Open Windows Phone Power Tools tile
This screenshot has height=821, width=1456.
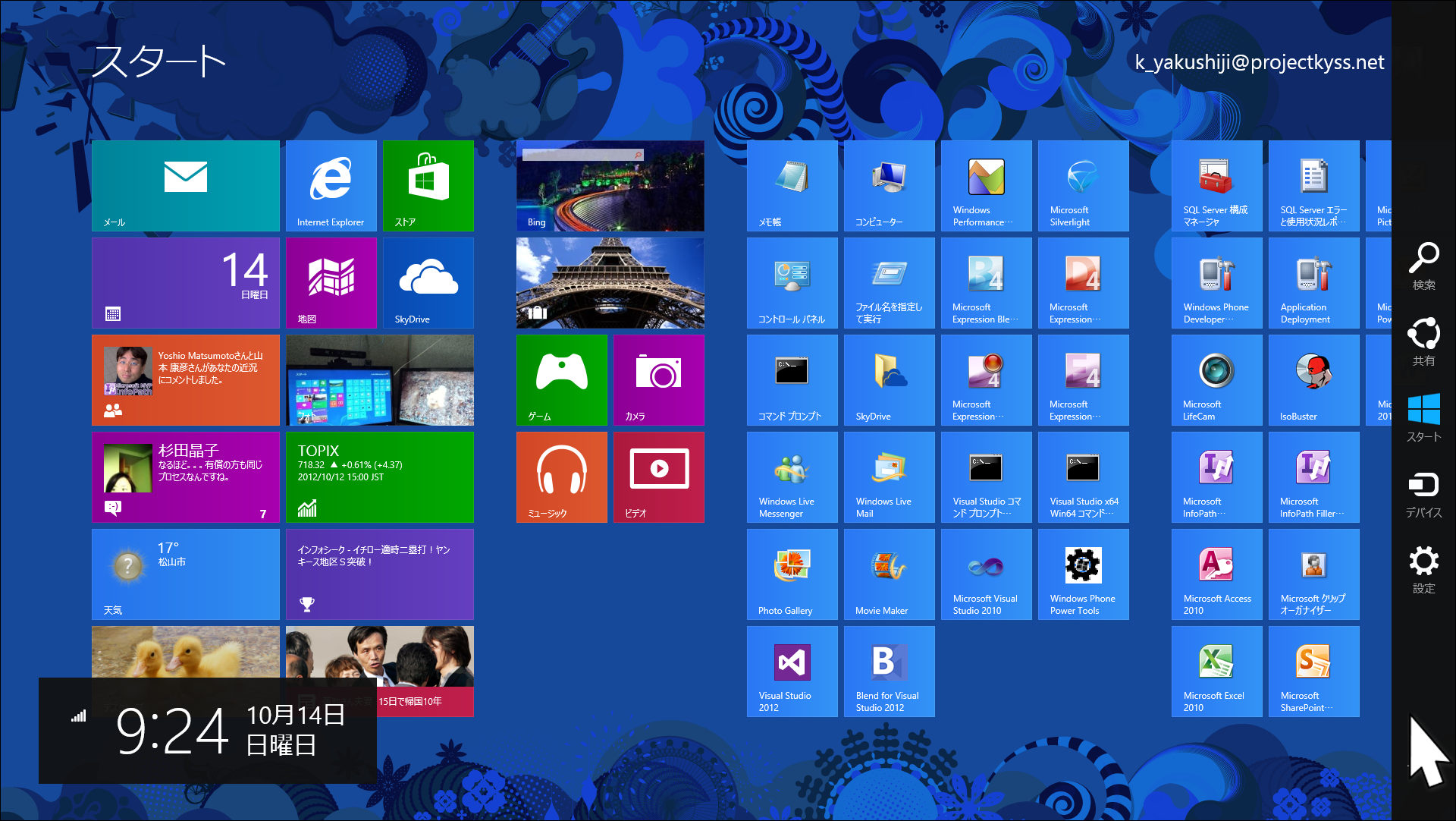pos(1084,574)
